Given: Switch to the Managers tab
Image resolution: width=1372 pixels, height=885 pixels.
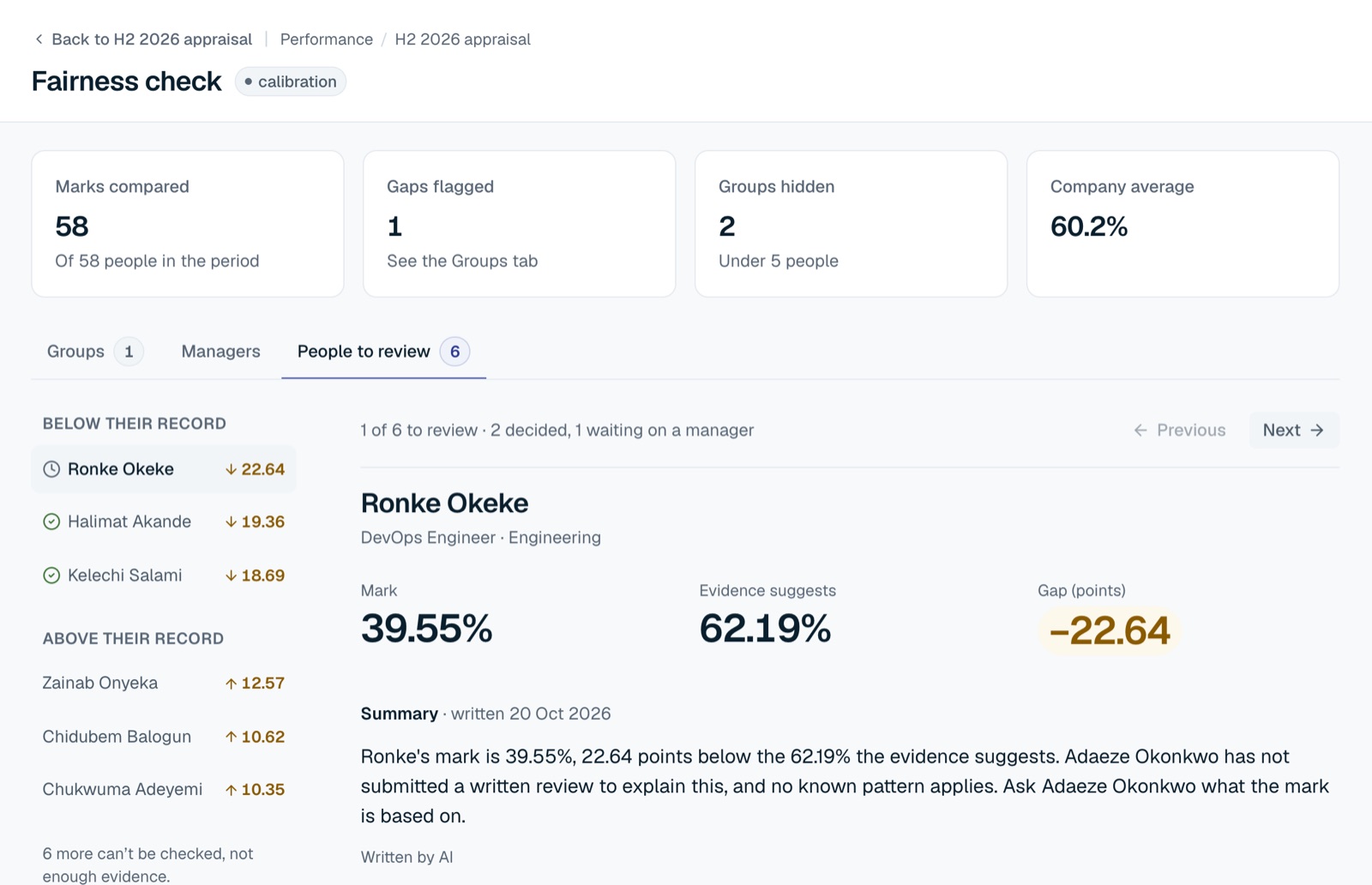Looking at the screenshot, I should 220,352.
